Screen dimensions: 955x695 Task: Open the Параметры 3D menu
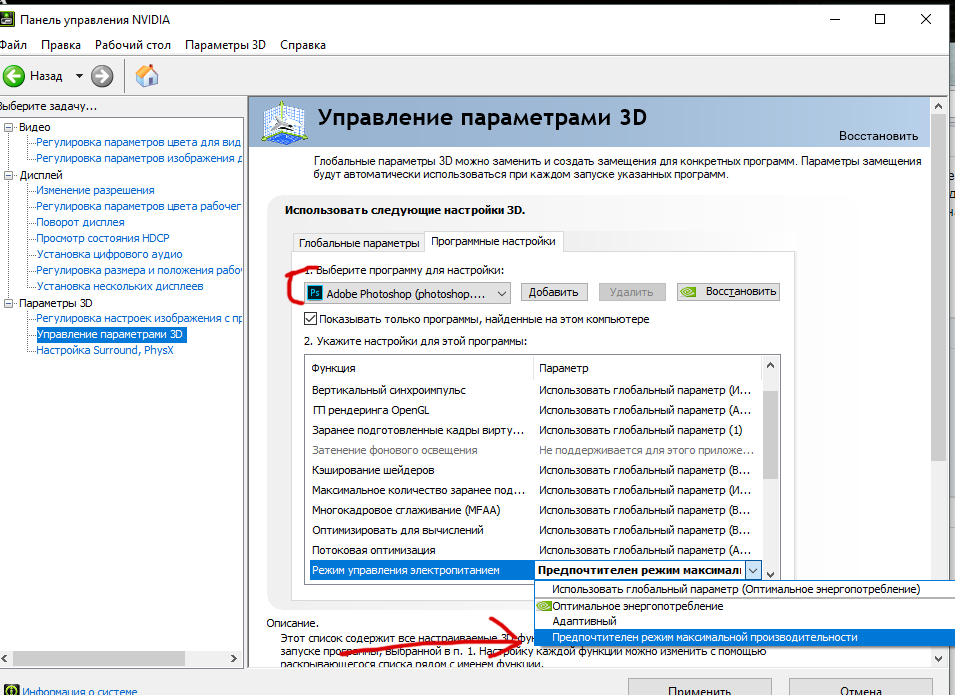coord(225,45)
